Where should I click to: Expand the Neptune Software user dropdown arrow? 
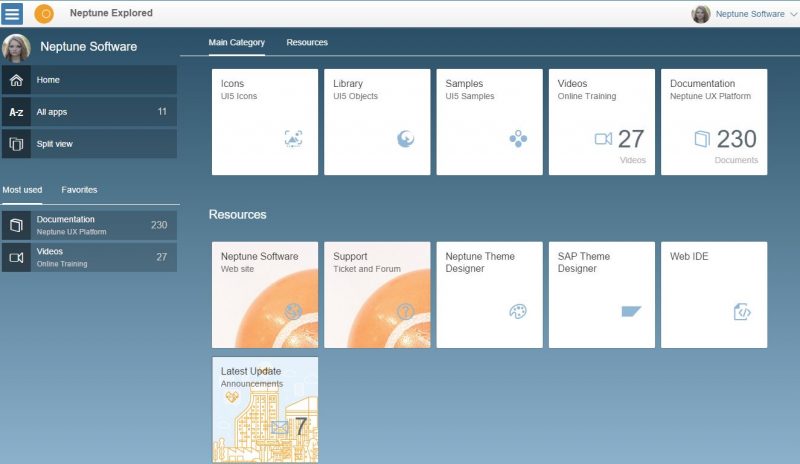point(793,14)
